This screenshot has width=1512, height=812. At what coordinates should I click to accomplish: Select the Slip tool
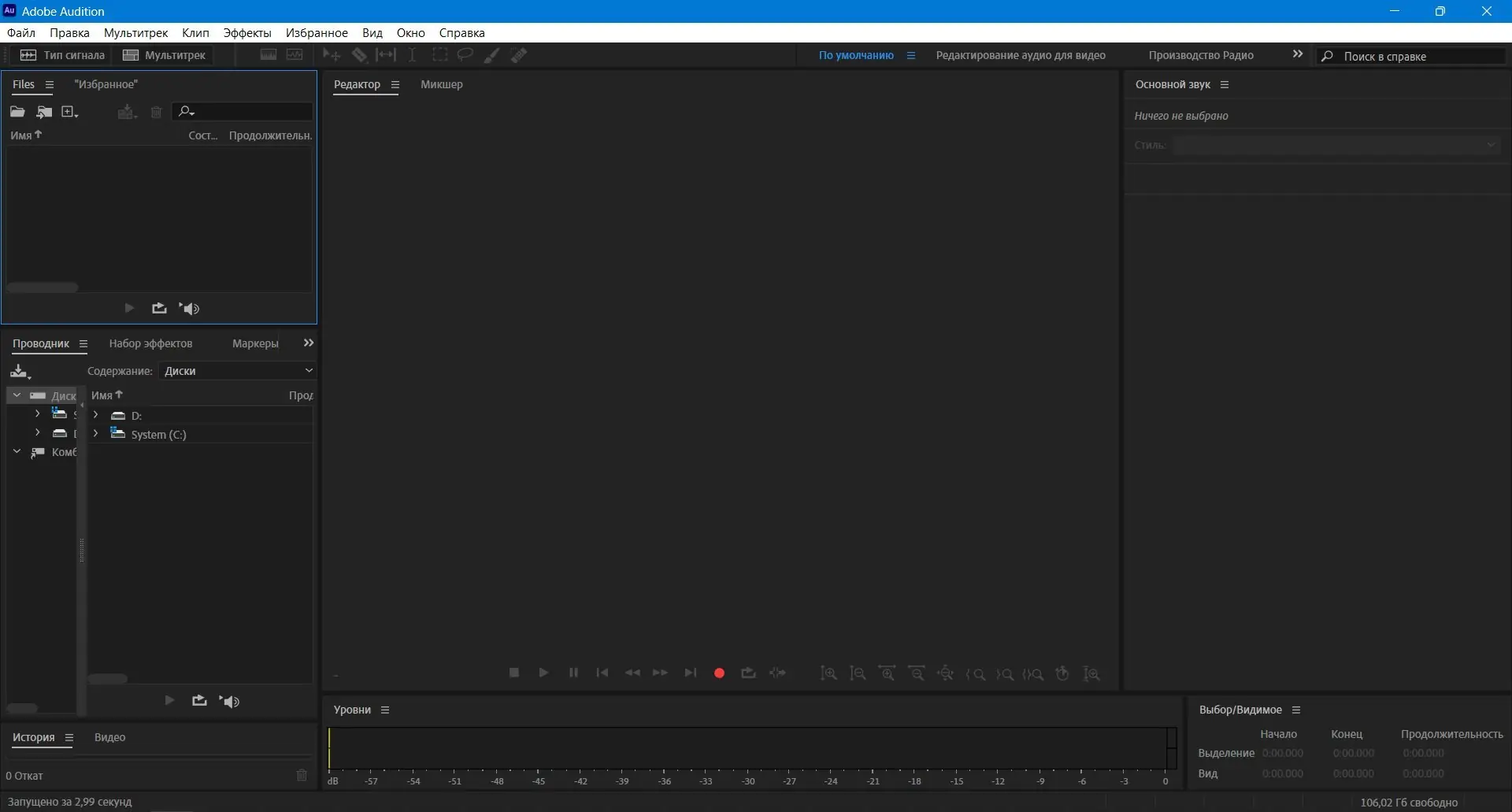[386, 55]
